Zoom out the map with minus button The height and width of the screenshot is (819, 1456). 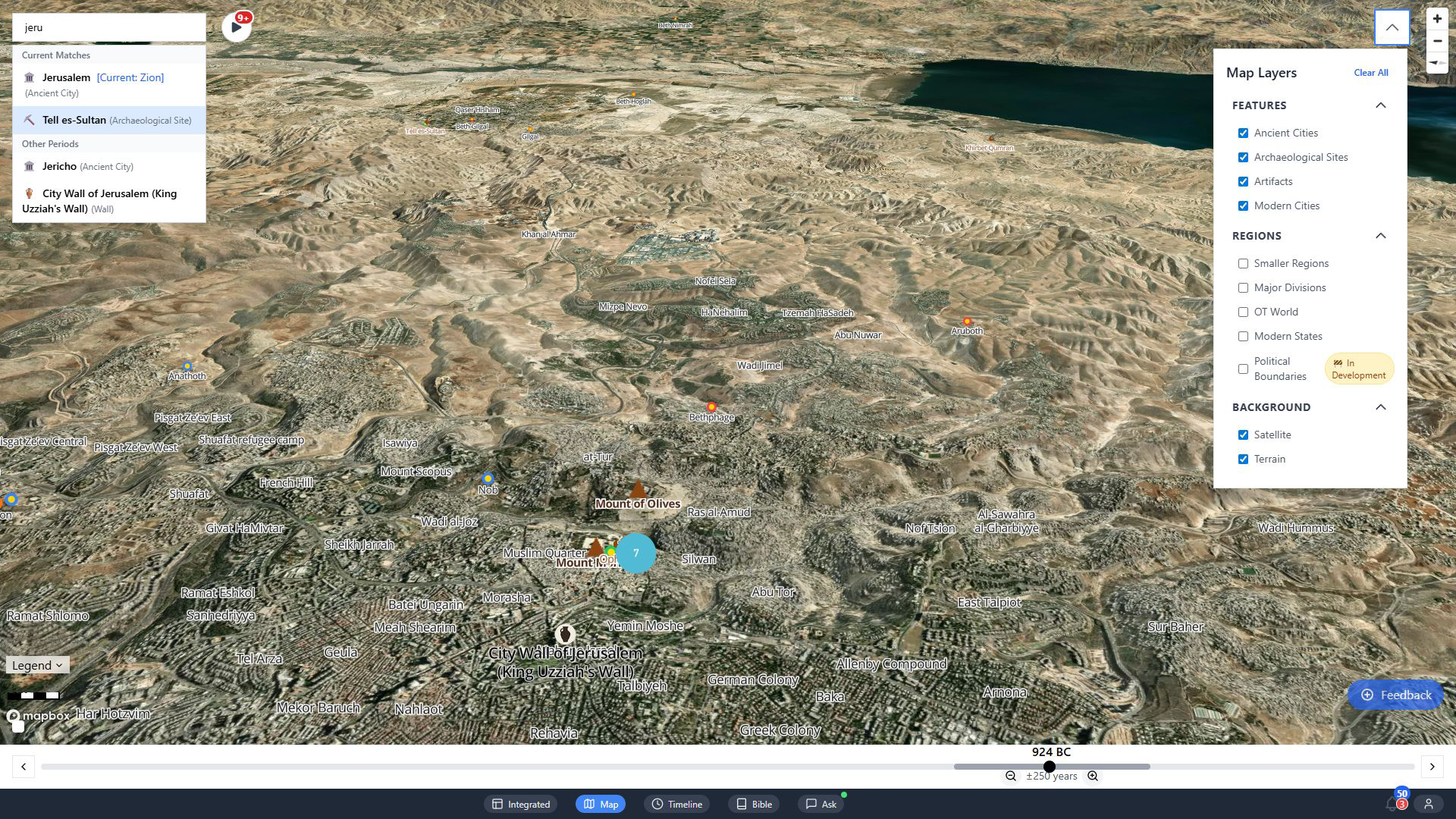click(x=1436, y=41)
